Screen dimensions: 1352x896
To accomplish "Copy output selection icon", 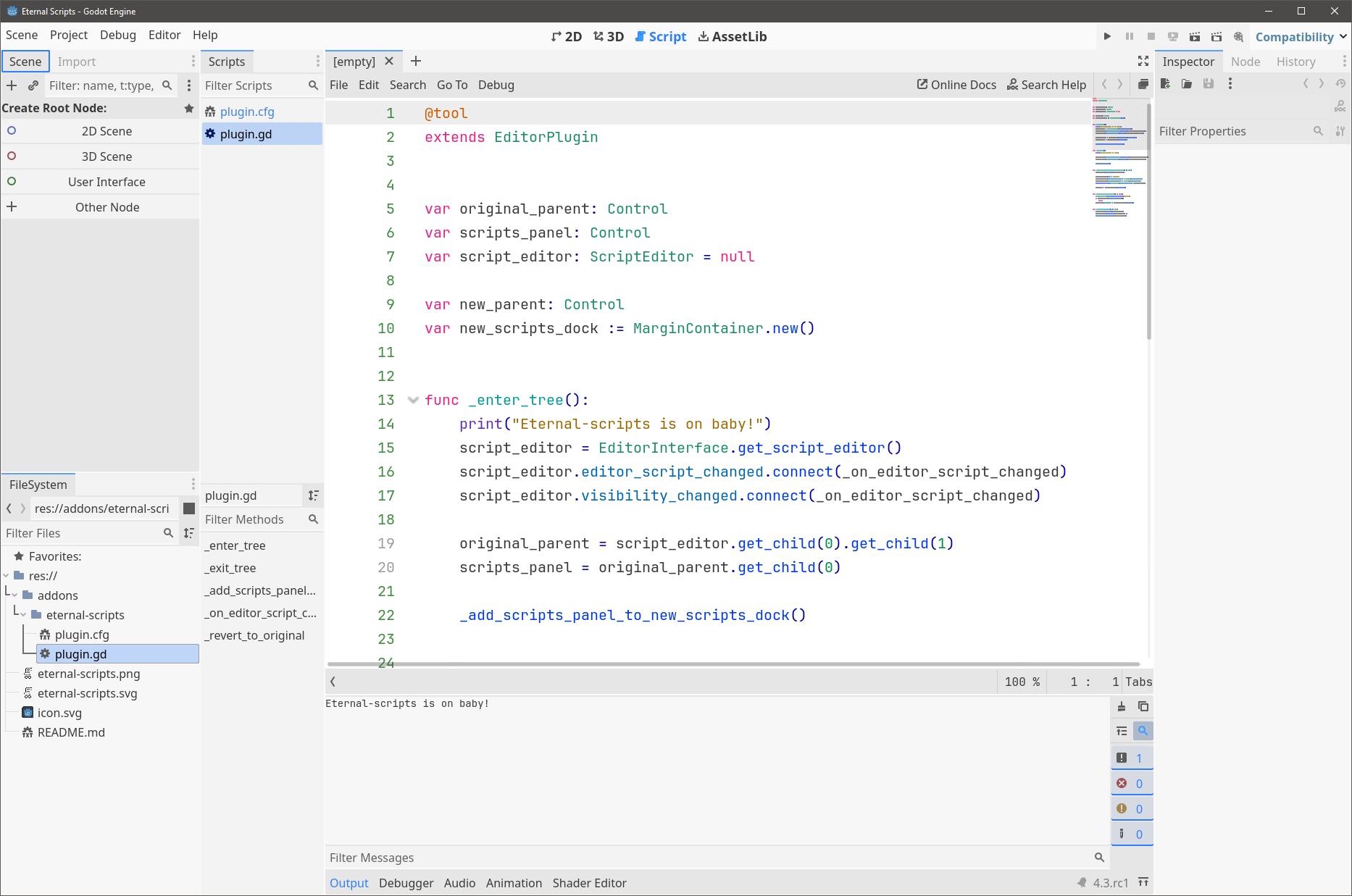I will (x=1143, y=706).
